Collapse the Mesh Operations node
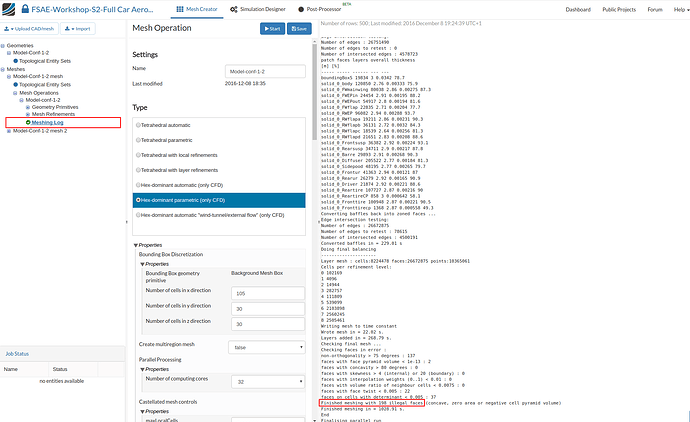This screenshot has height=422, width=690. click(x=15, y=93)
